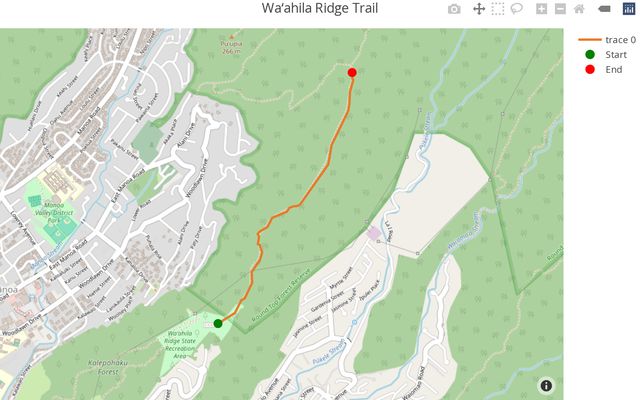Download plot as PNG with camera icon
Screen dimensions: 640x400
(454, 9)
